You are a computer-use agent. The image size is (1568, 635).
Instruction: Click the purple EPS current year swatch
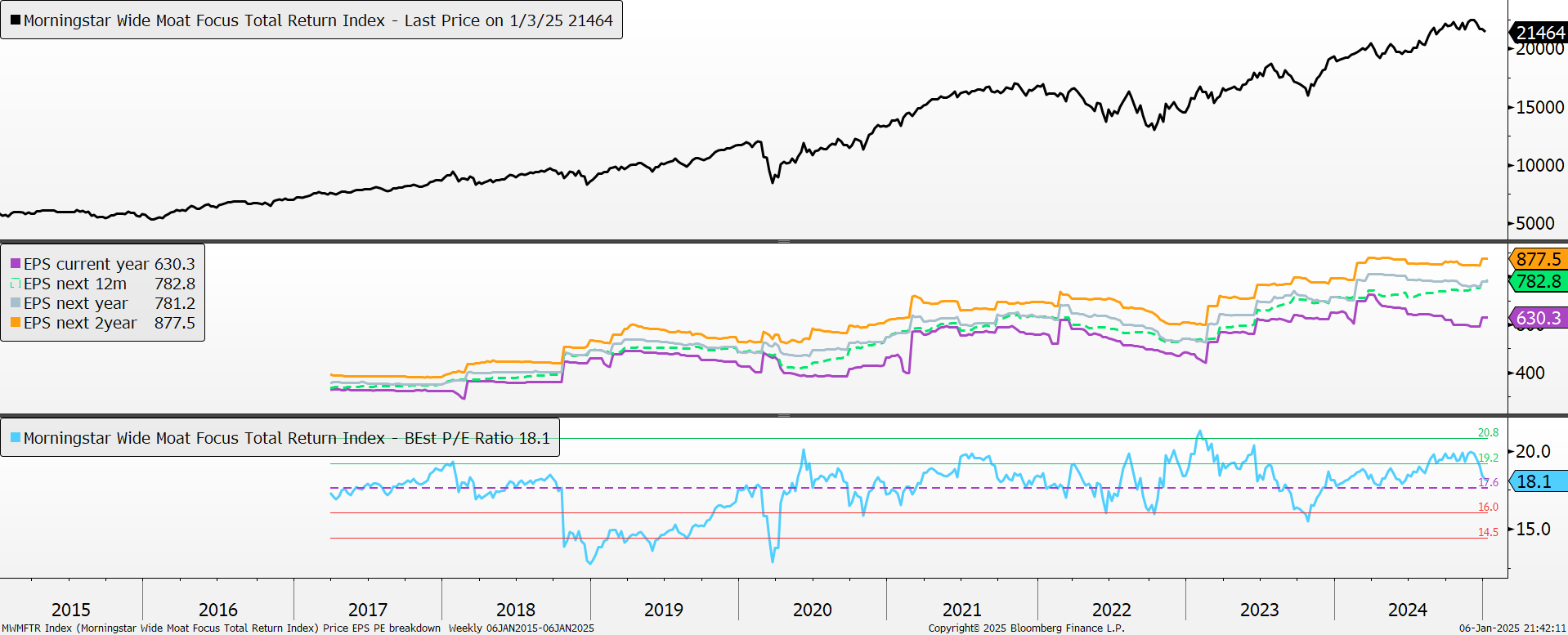[x=16, y=264]
